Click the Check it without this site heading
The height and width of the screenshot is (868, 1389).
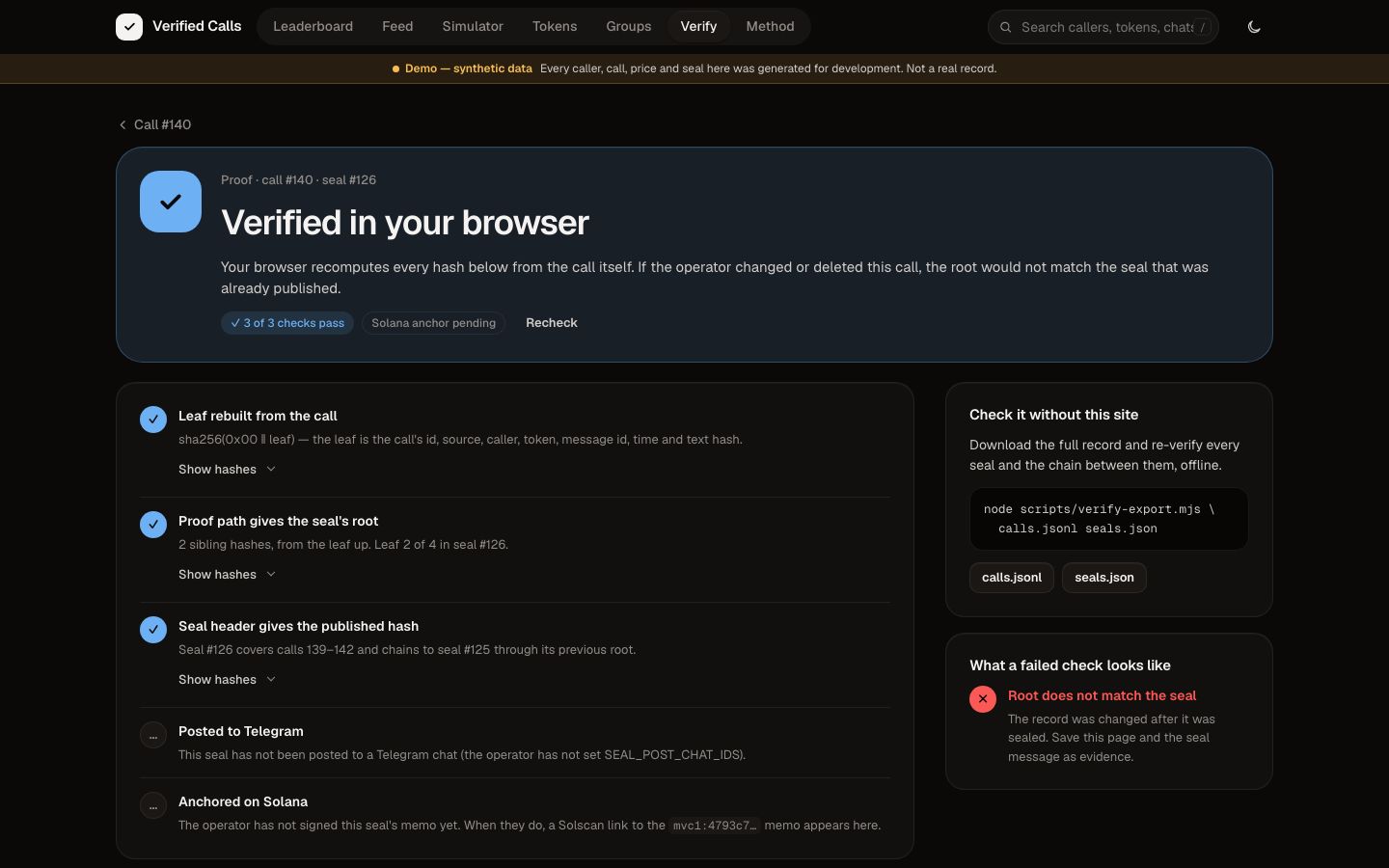click(1053, 415)
